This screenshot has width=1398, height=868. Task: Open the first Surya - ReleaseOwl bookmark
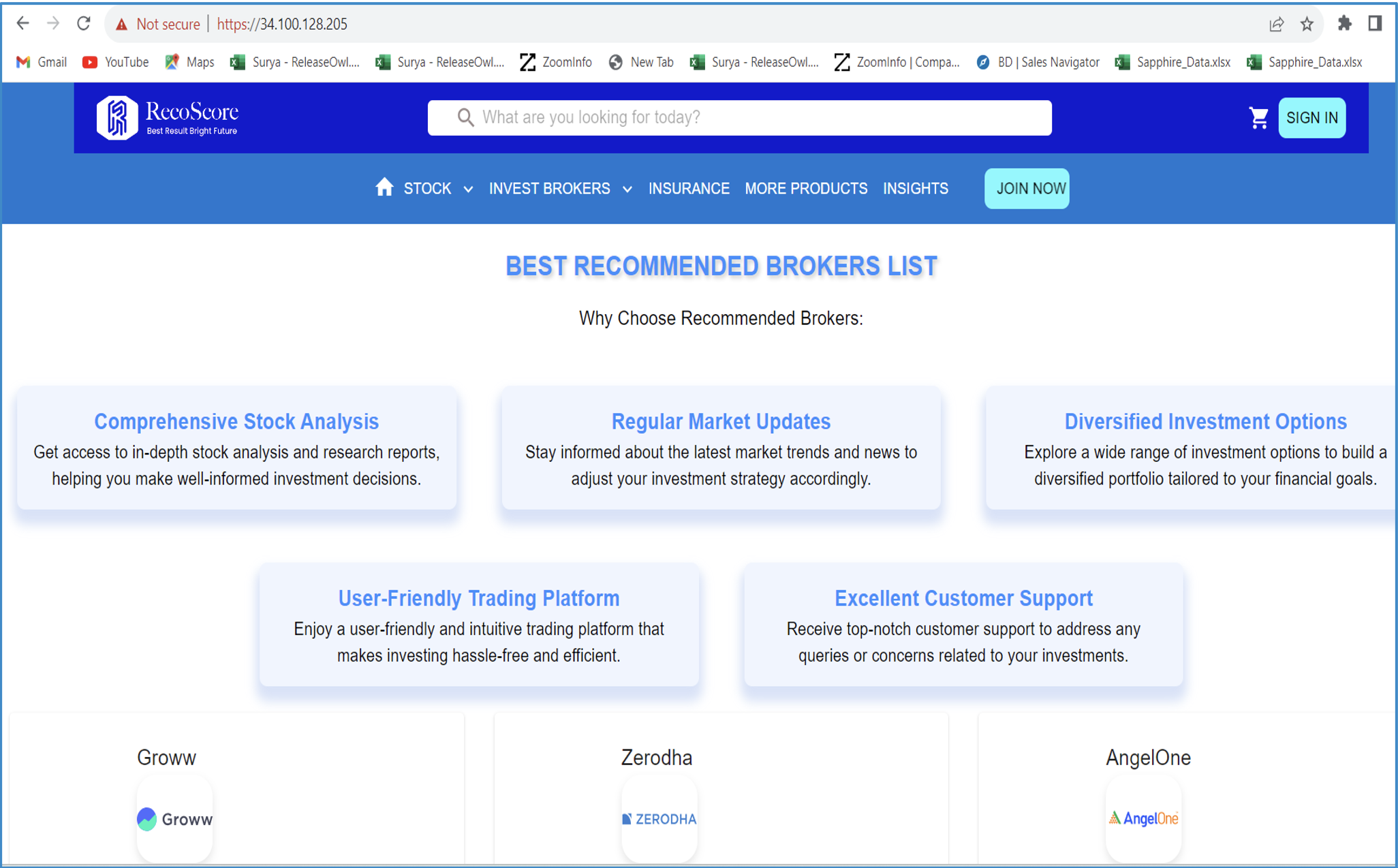[x=295, y=62]
